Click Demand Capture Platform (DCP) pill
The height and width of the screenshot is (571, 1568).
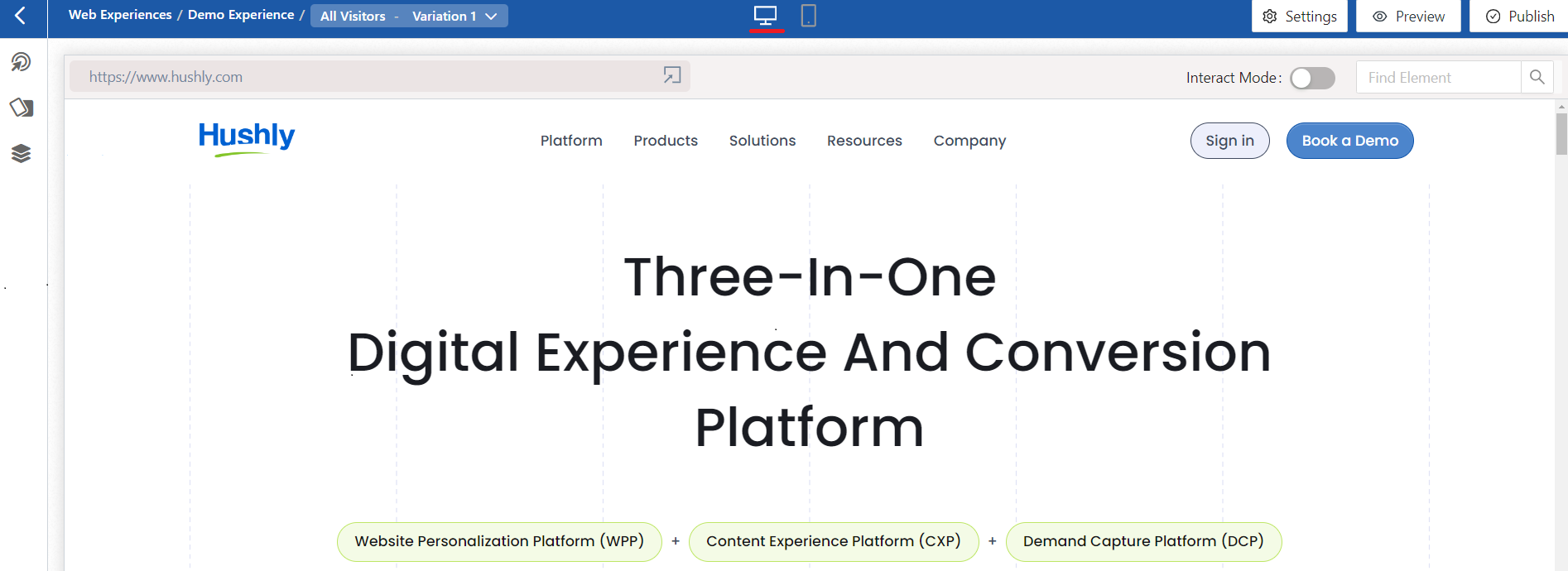(x=1143, y=541)
